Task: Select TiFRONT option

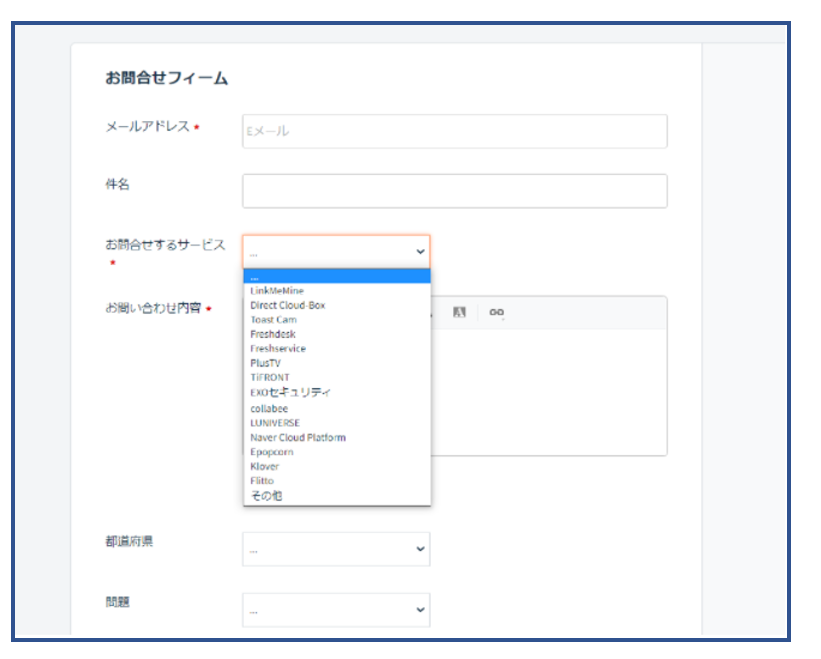Action: tap(337, 377)
